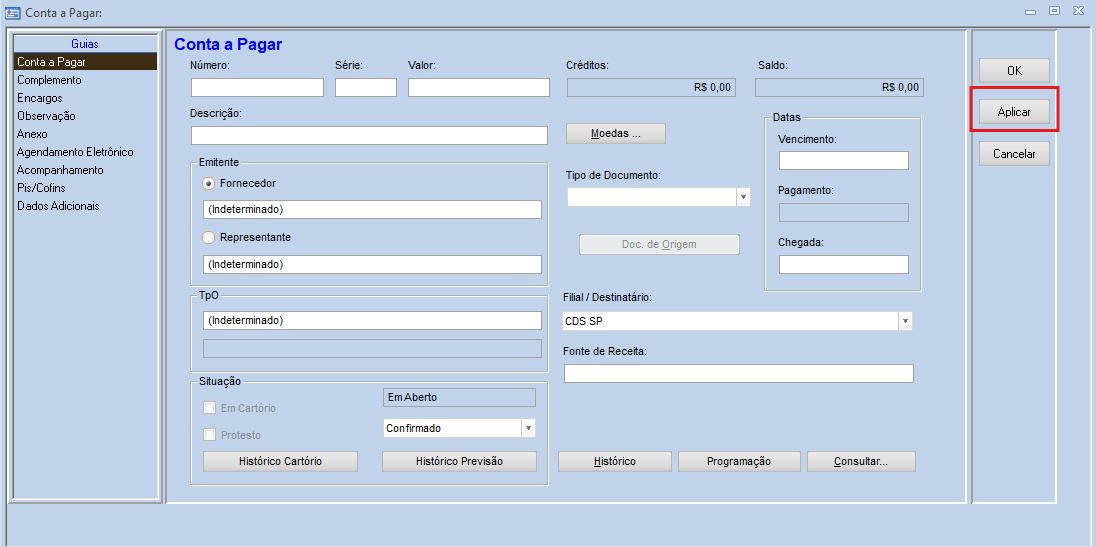The height and width of the screenshot is (547, 1096).
Task: Open the Tipo de Documento dropdown
Action: pyautogui.click(x=743, y=198)
